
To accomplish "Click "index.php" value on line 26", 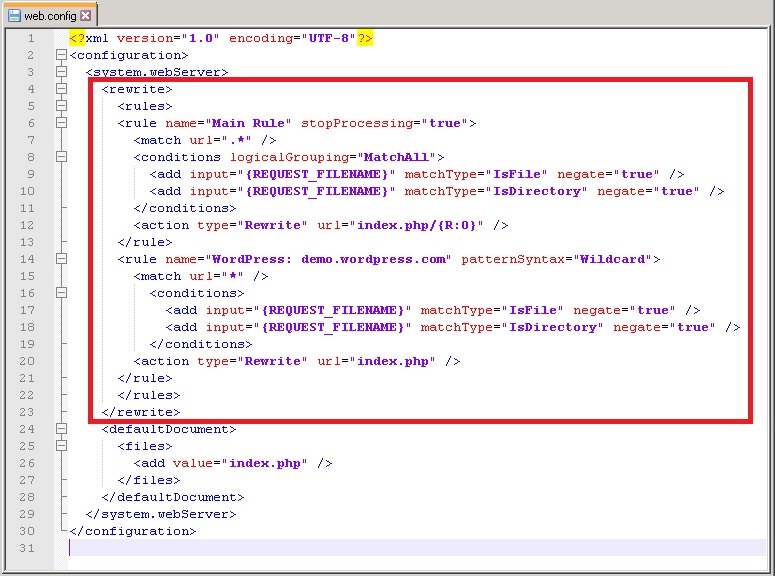I will [x=264, y=463].
